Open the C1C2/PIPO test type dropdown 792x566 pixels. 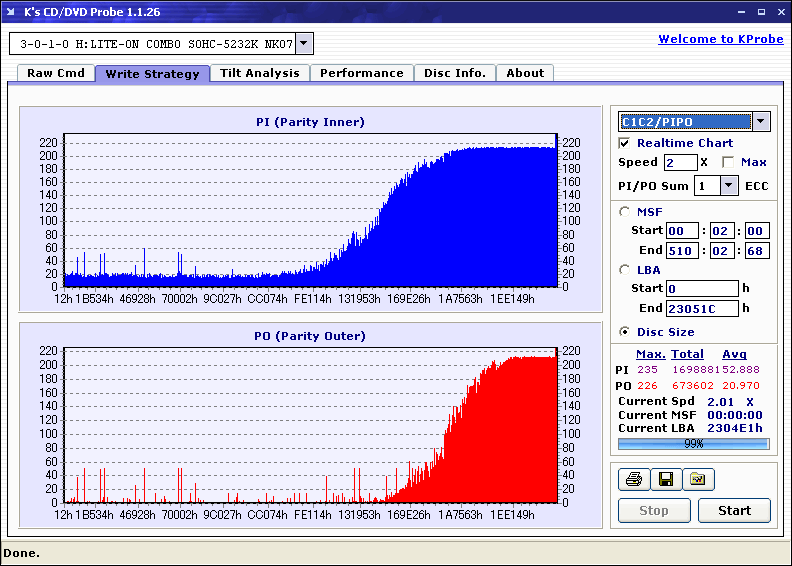pos(761,121)
